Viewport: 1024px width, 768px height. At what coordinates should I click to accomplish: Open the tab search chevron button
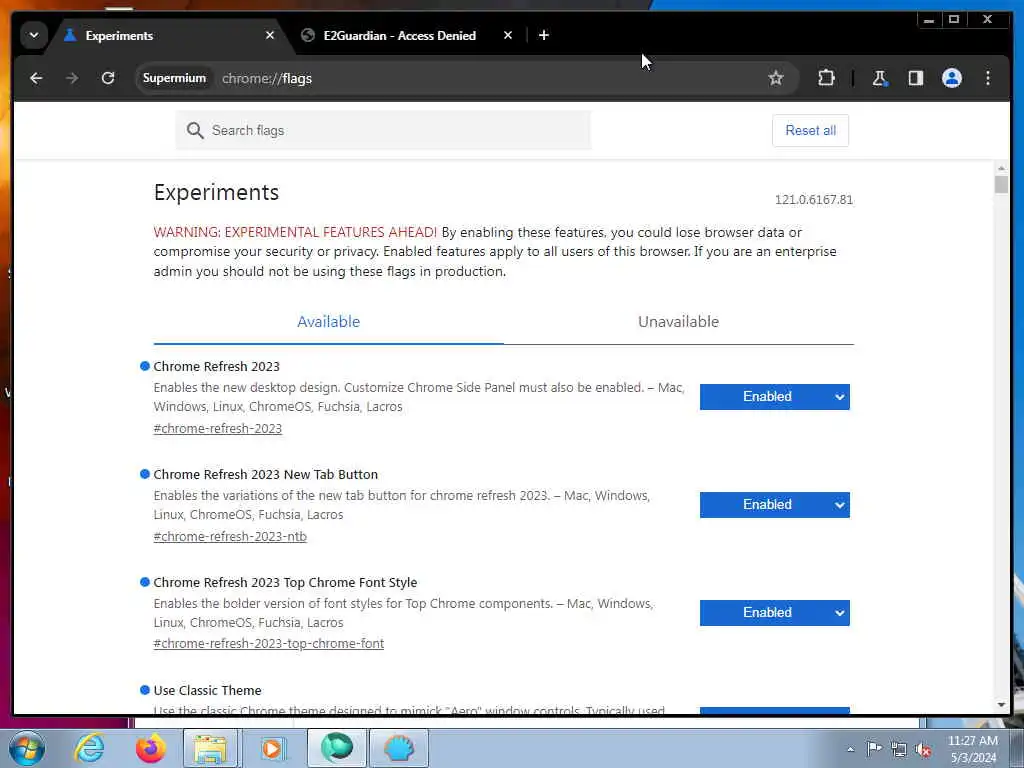[33, 35]
